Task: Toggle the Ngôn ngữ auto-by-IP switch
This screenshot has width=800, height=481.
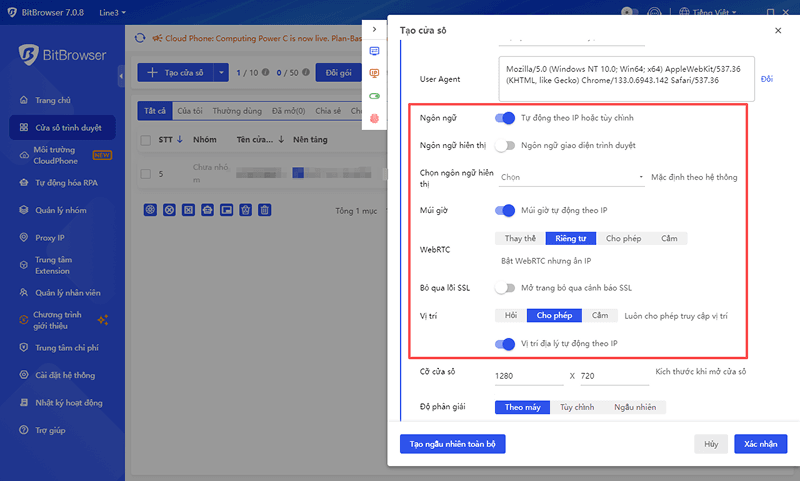Action: 505,118
